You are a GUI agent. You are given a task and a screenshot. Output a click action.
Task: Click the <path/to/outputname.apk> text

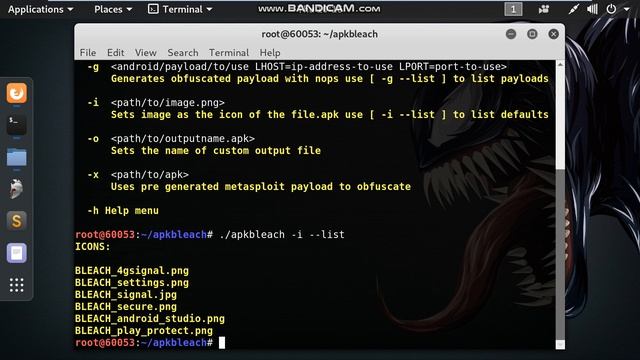point(183,139)
